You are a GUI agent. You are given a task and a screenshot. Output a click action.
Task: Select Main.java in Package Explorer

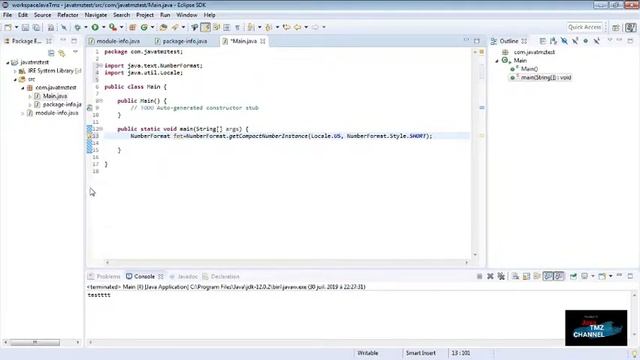click(x=55, y=96)
